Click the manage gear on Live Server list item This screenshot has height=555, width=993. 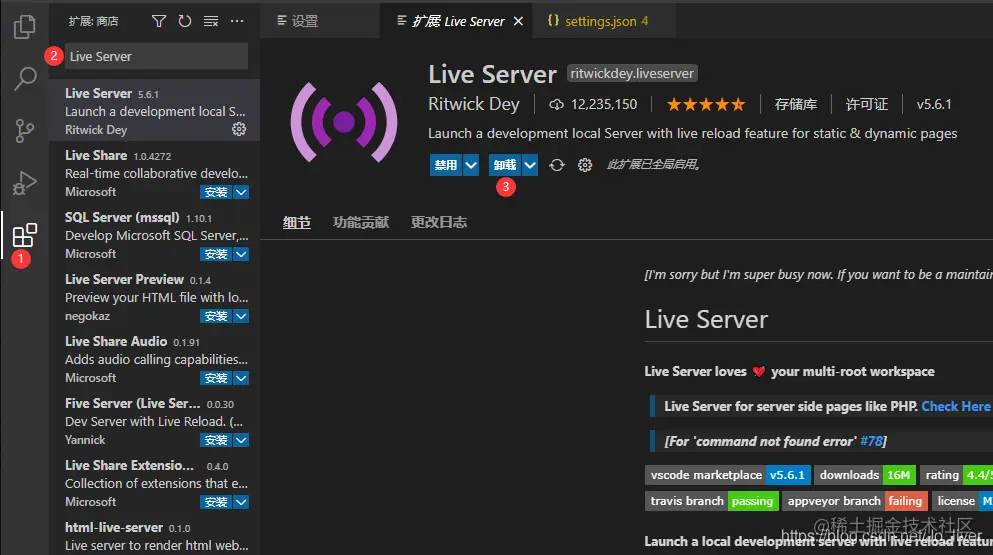tap(239, 129)
